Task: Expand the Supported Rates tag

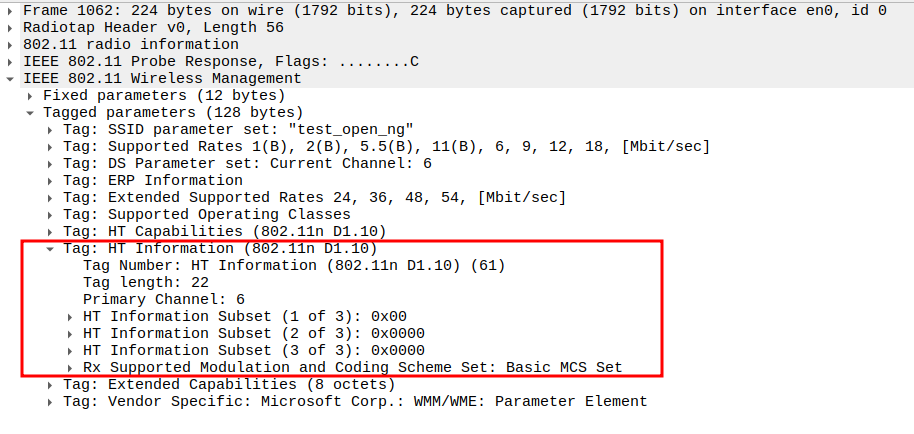Action: 50,147
